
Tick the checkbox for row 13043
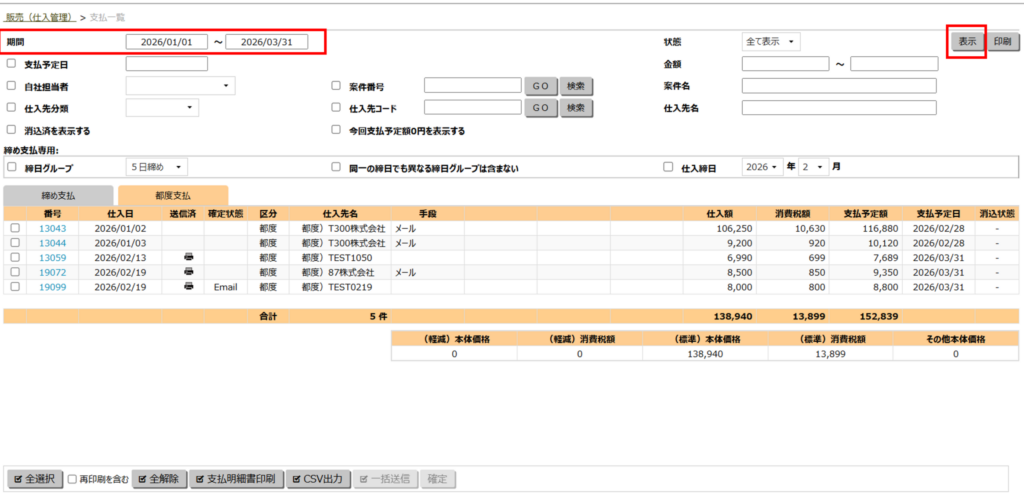[14, 229]
